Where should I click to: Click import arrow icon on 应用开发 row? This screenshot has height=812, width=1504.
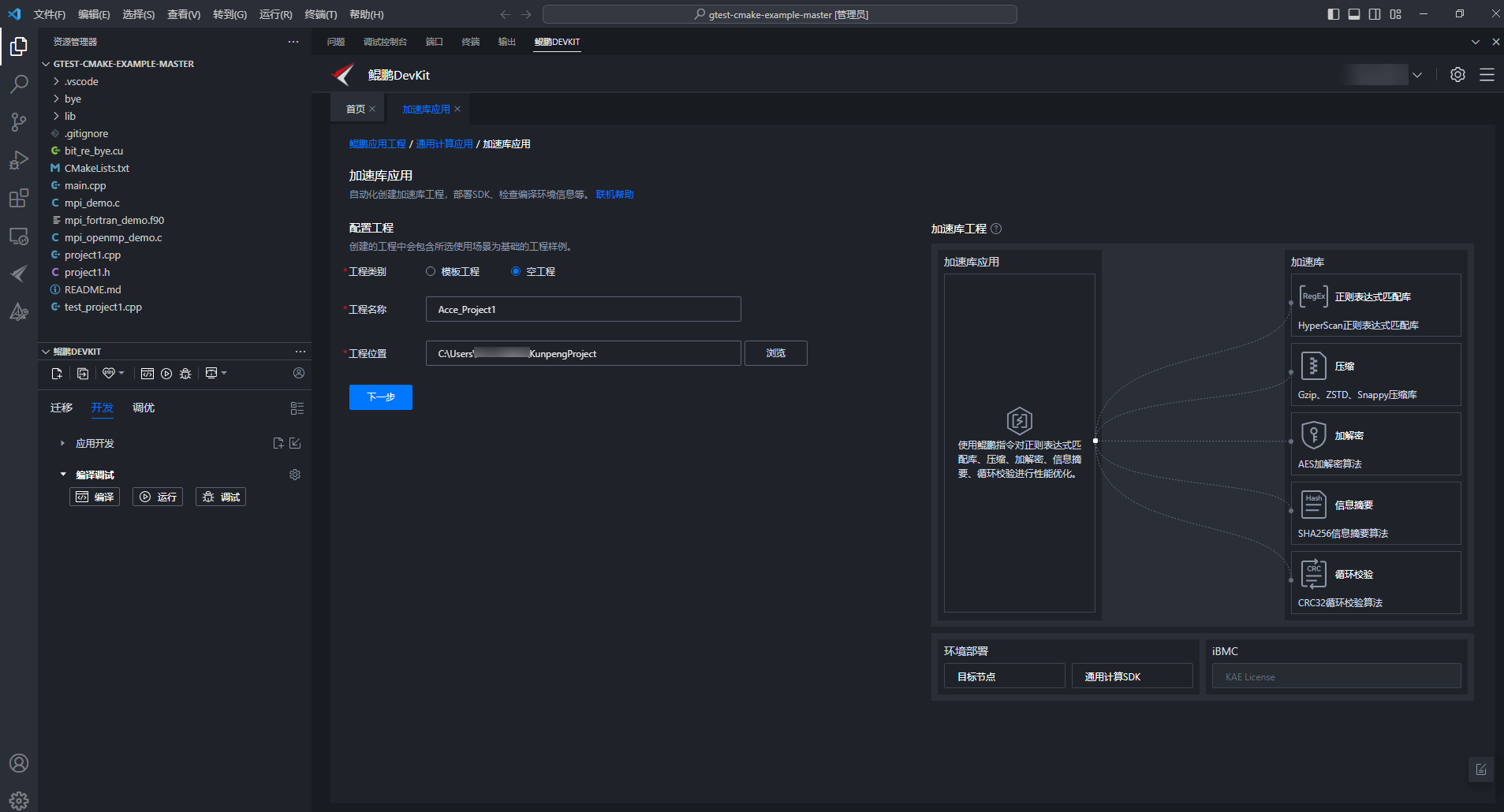295,443
